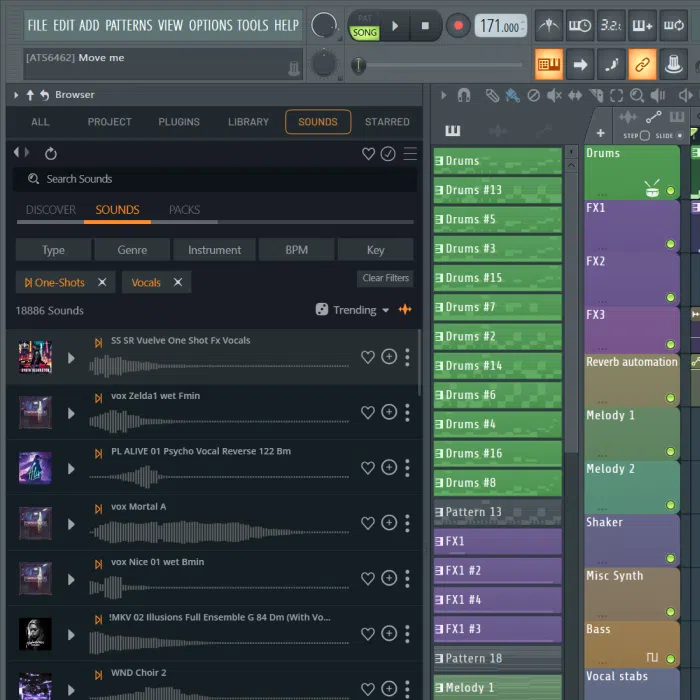
Task: Click the browser up arrow icon
Action: (x=30, y=95)
